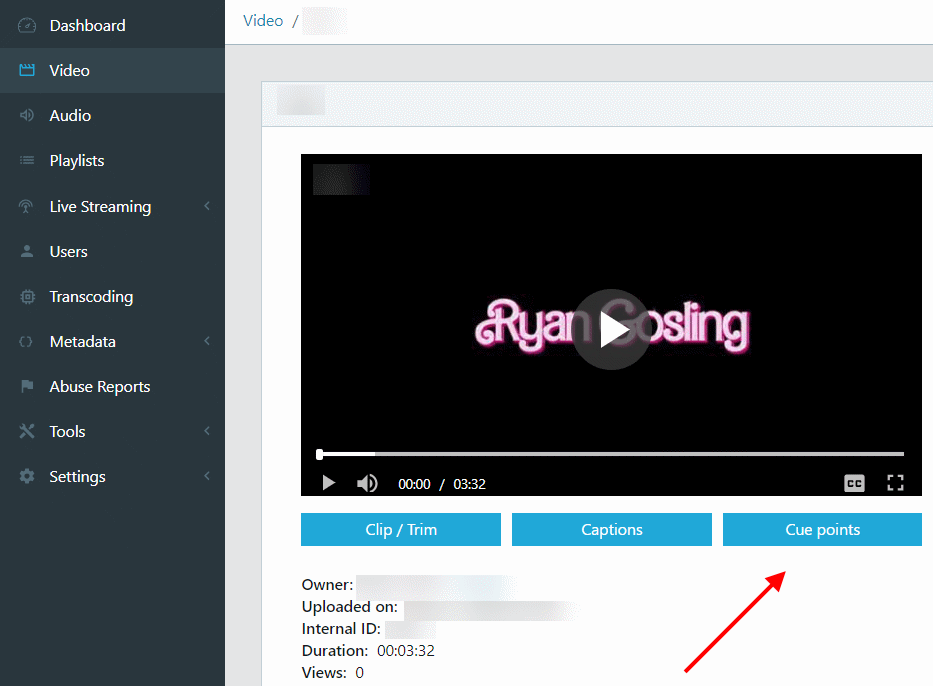Click the 00:00 current time display
Screen dimensions: 933x686
point(414,484)
